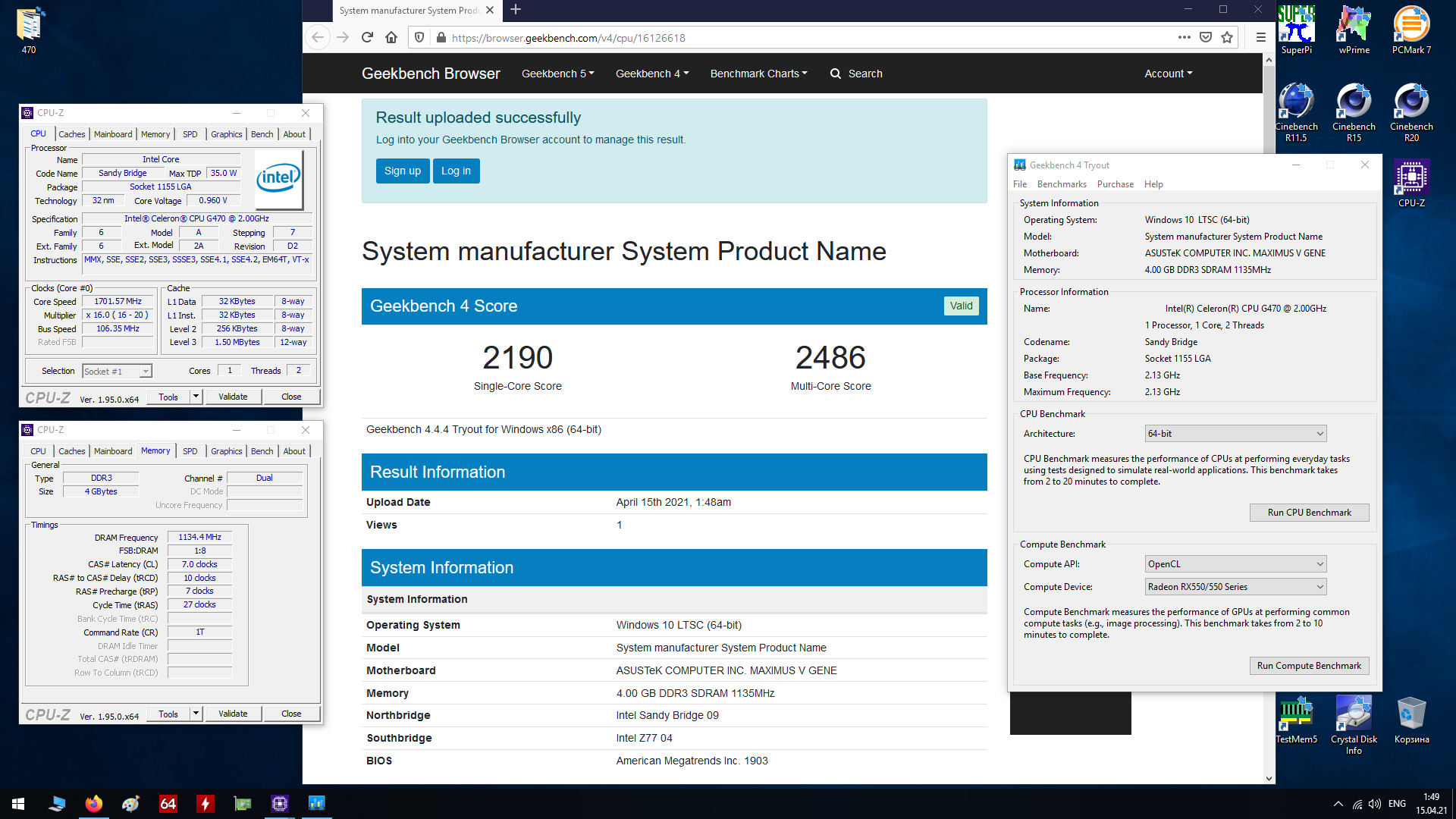Open the wPrime desktop shortcut
The image size is (1456, 819).
[x=1354, y=30]
